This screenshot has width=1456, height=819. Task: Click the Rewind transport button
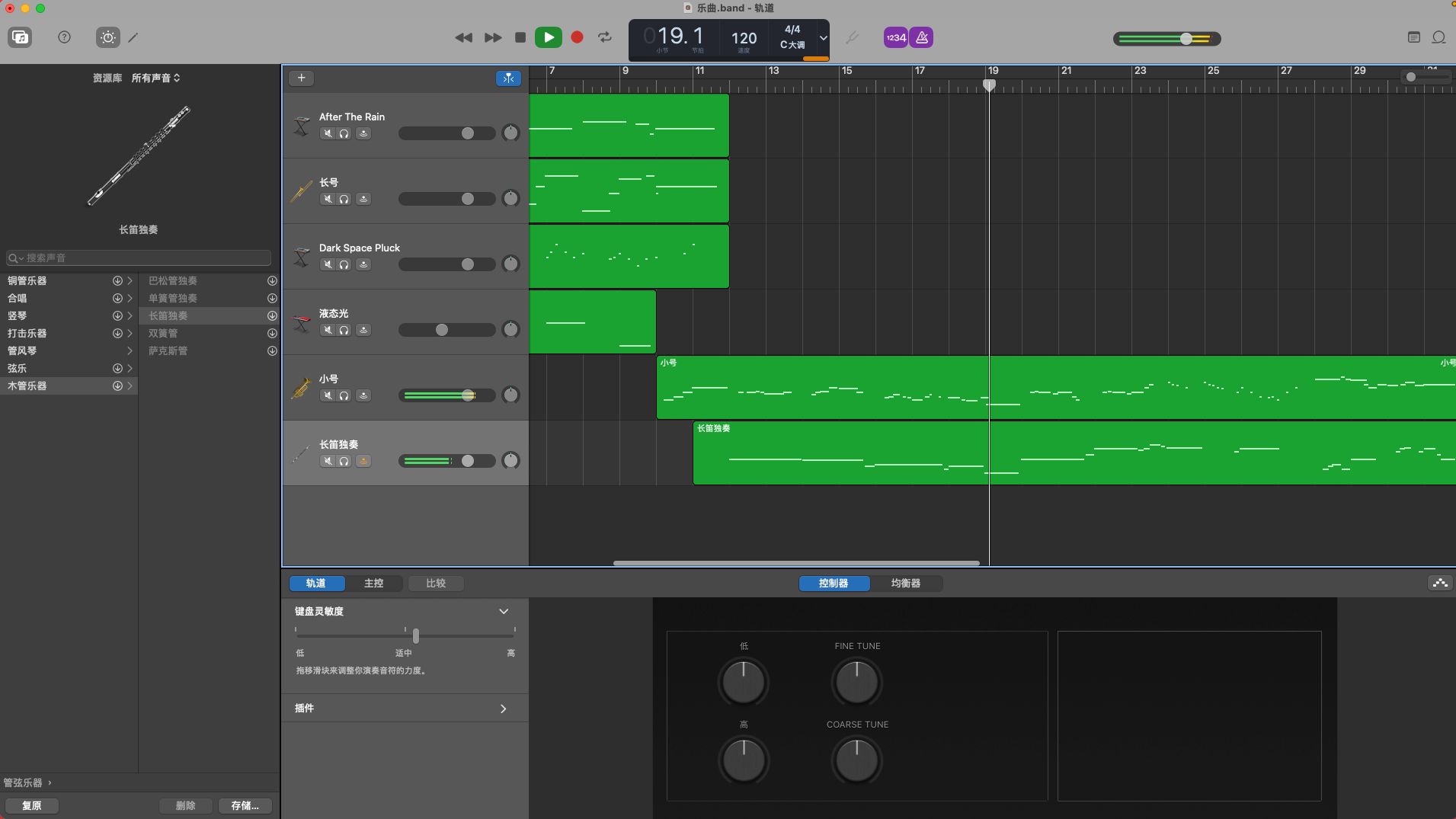(463, 37)
